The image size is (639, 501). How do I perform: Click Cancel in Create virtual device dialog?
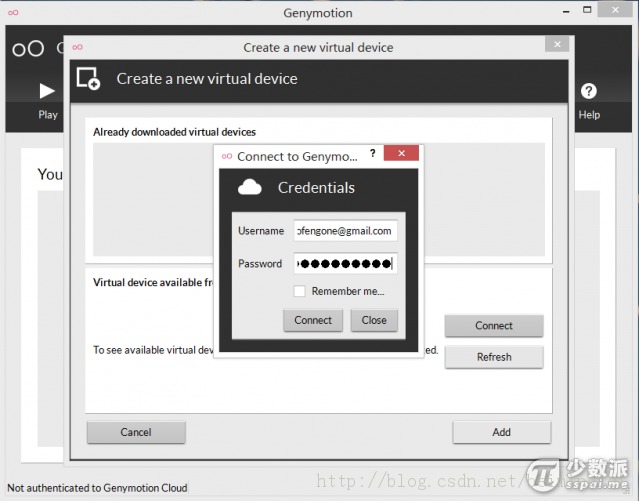tap(136, 432)
